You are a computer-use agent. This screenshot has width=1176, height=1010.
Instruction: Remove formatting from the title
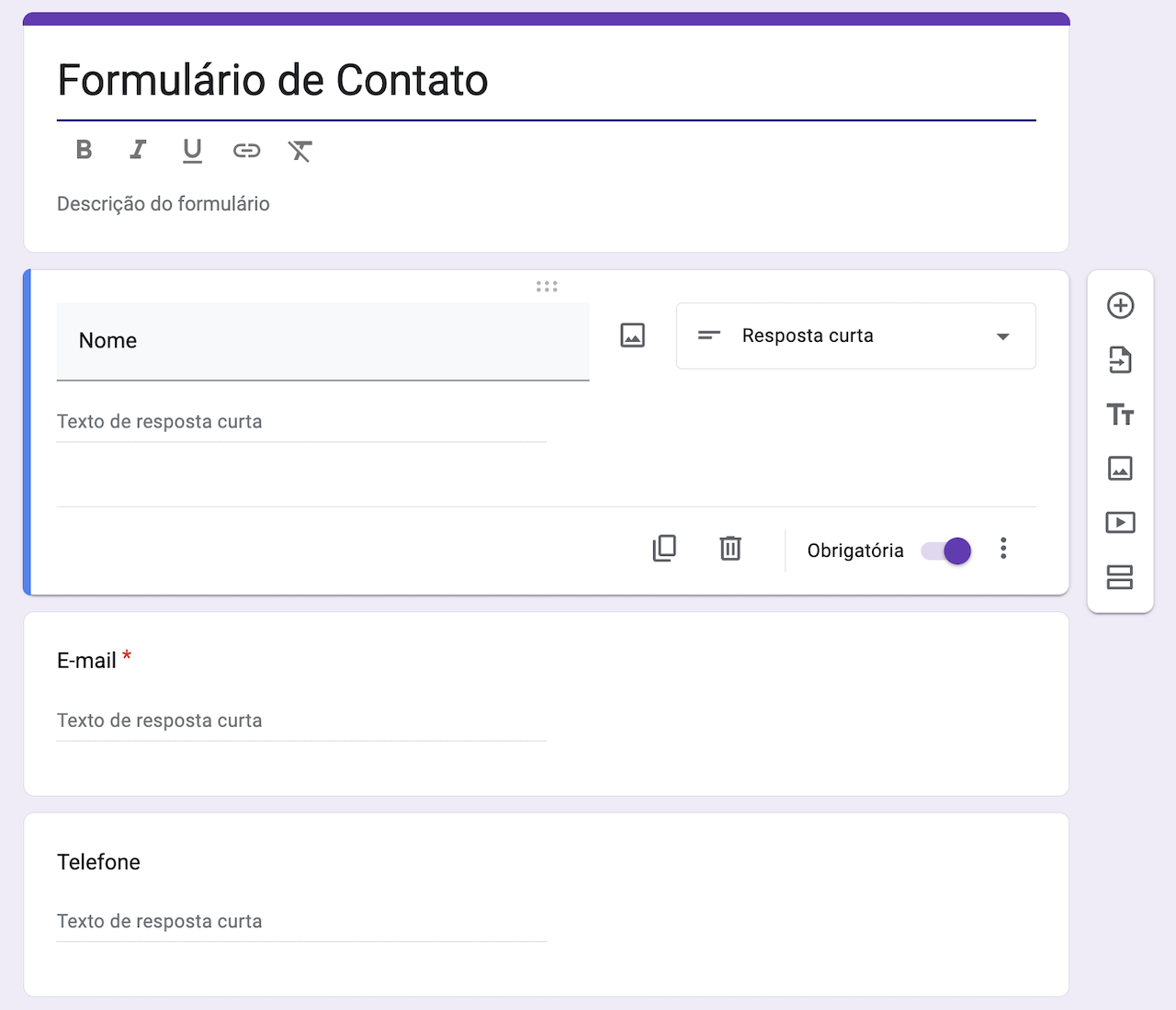point(300,151)
